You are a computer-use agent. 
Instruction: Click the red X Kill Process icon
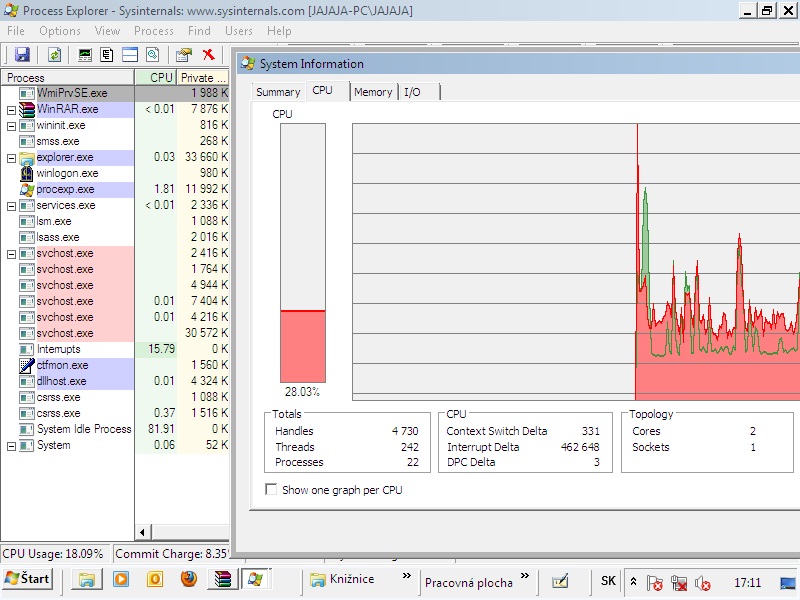[208, 55]
